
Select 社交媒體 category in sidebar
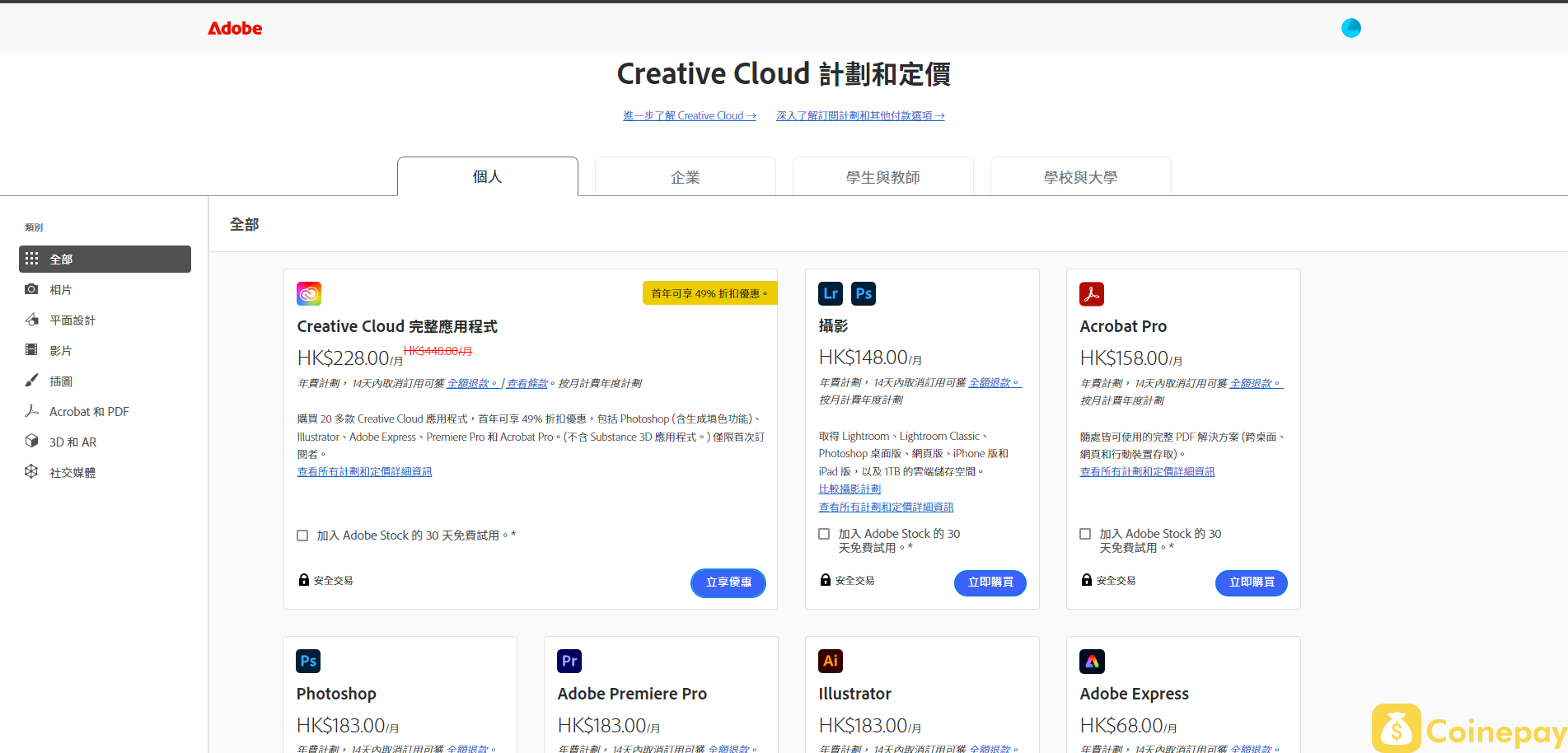click(x=105, y=472)
